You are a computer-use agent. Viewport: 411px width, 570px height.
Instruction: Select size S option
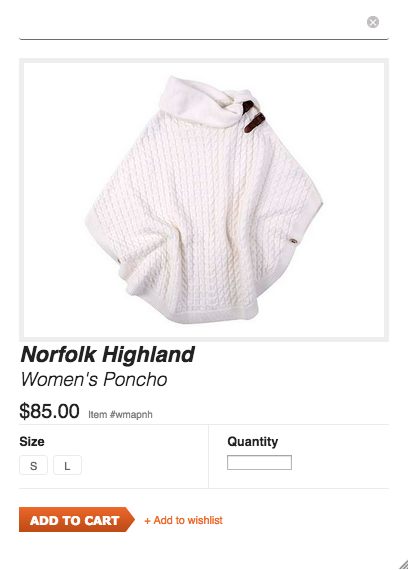coord(33,465)
